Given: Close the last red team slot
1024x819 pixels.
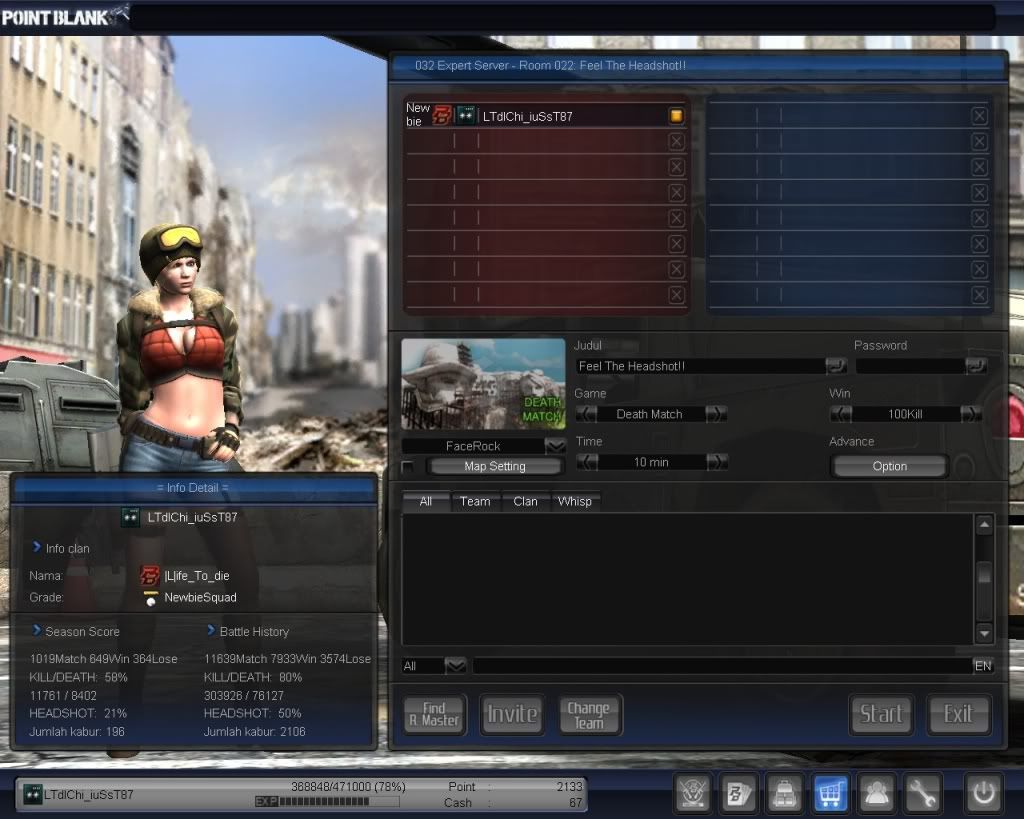Looking at the screenshot, I should click(x=677, y=295).
